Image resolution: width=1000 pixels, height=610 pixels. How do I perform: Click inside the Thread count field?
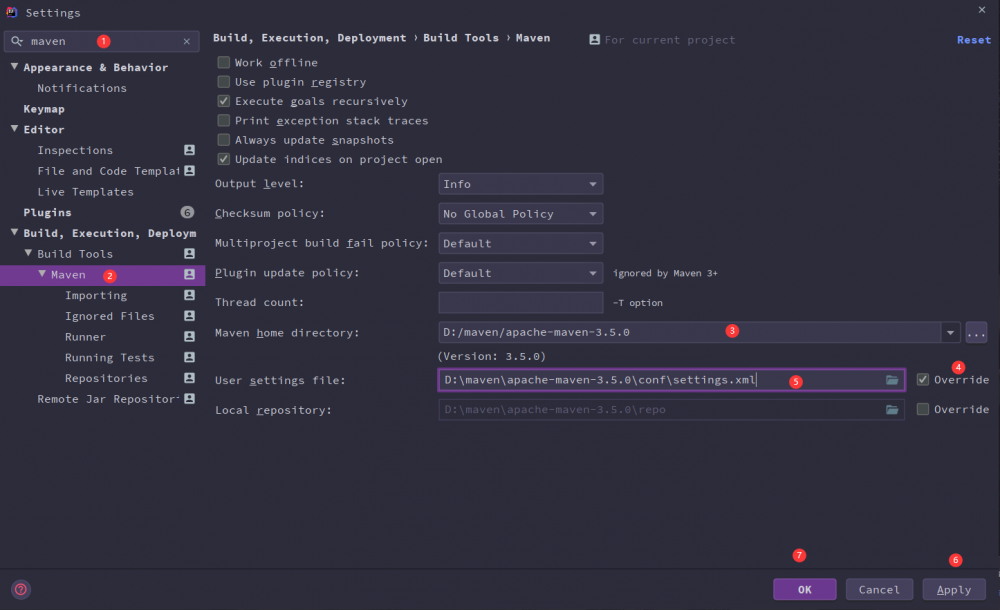click(x=520, y=302)
